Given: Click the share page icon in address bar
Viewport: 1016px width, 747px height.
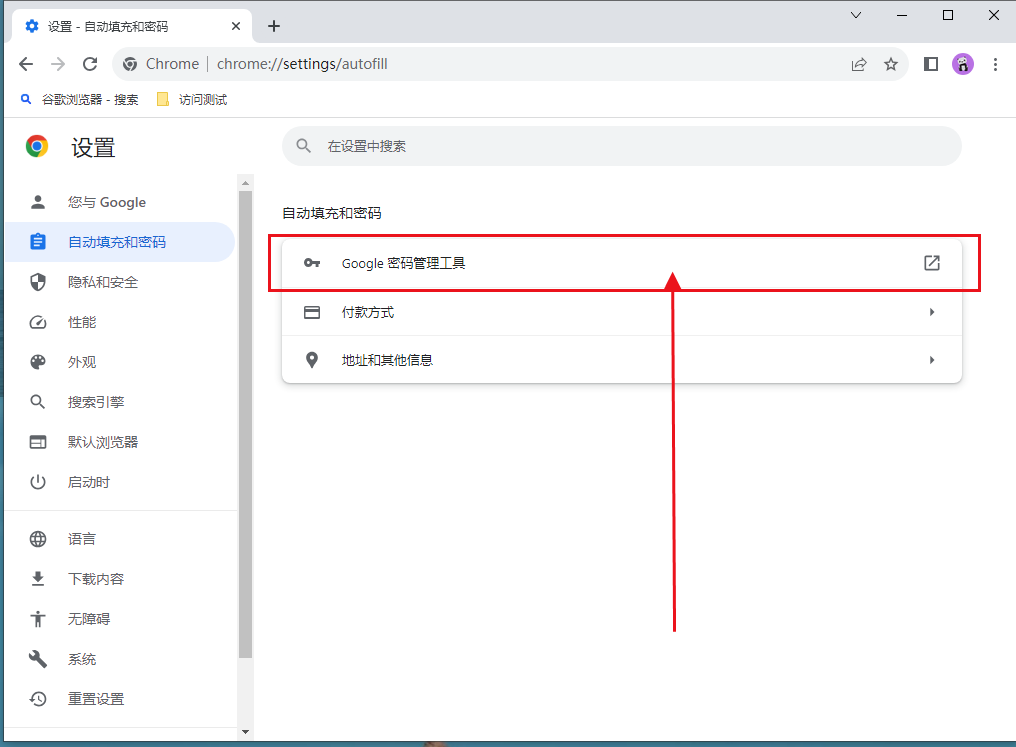Looking at the screenshot, I should point(859,64).
